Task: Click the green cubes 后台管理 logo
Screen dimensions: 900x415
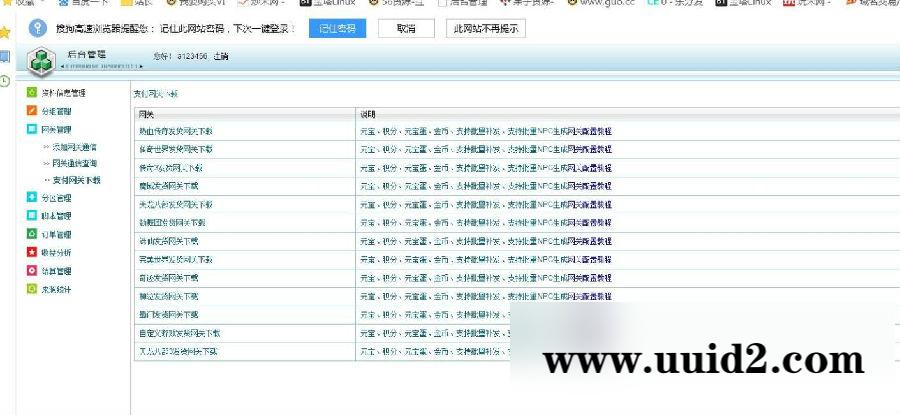Action: (41, 61)
